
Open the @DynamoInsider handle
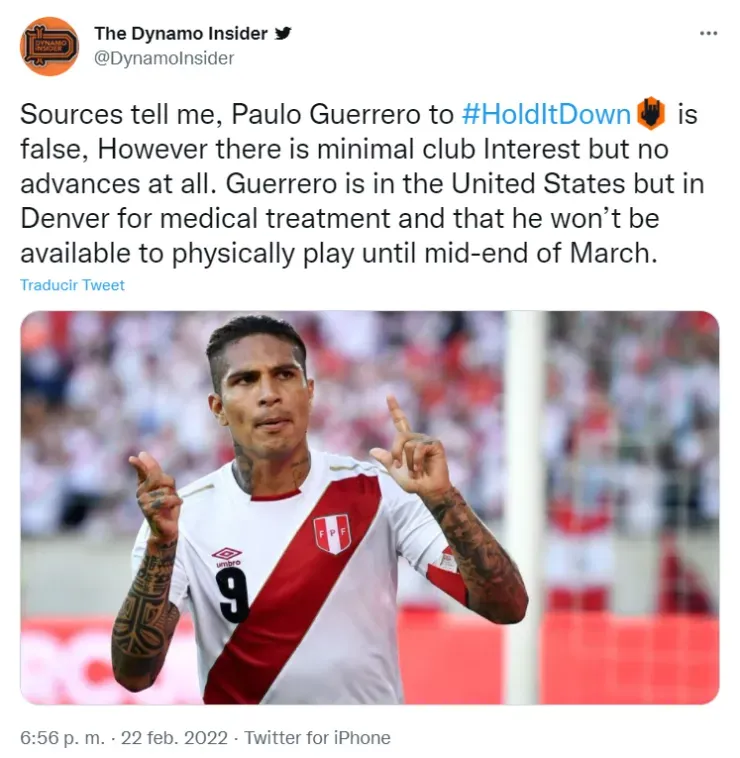click(x=164, y=58)
